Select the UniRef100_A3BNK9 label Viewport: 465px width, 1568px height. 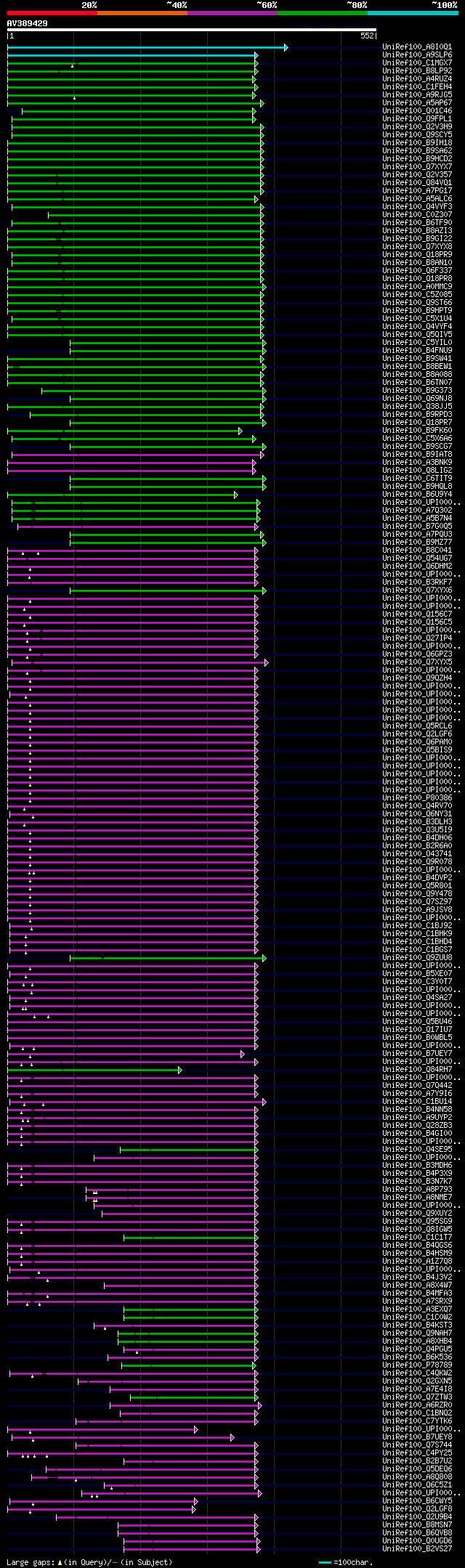pyautogui.click(x=417, y=463)
